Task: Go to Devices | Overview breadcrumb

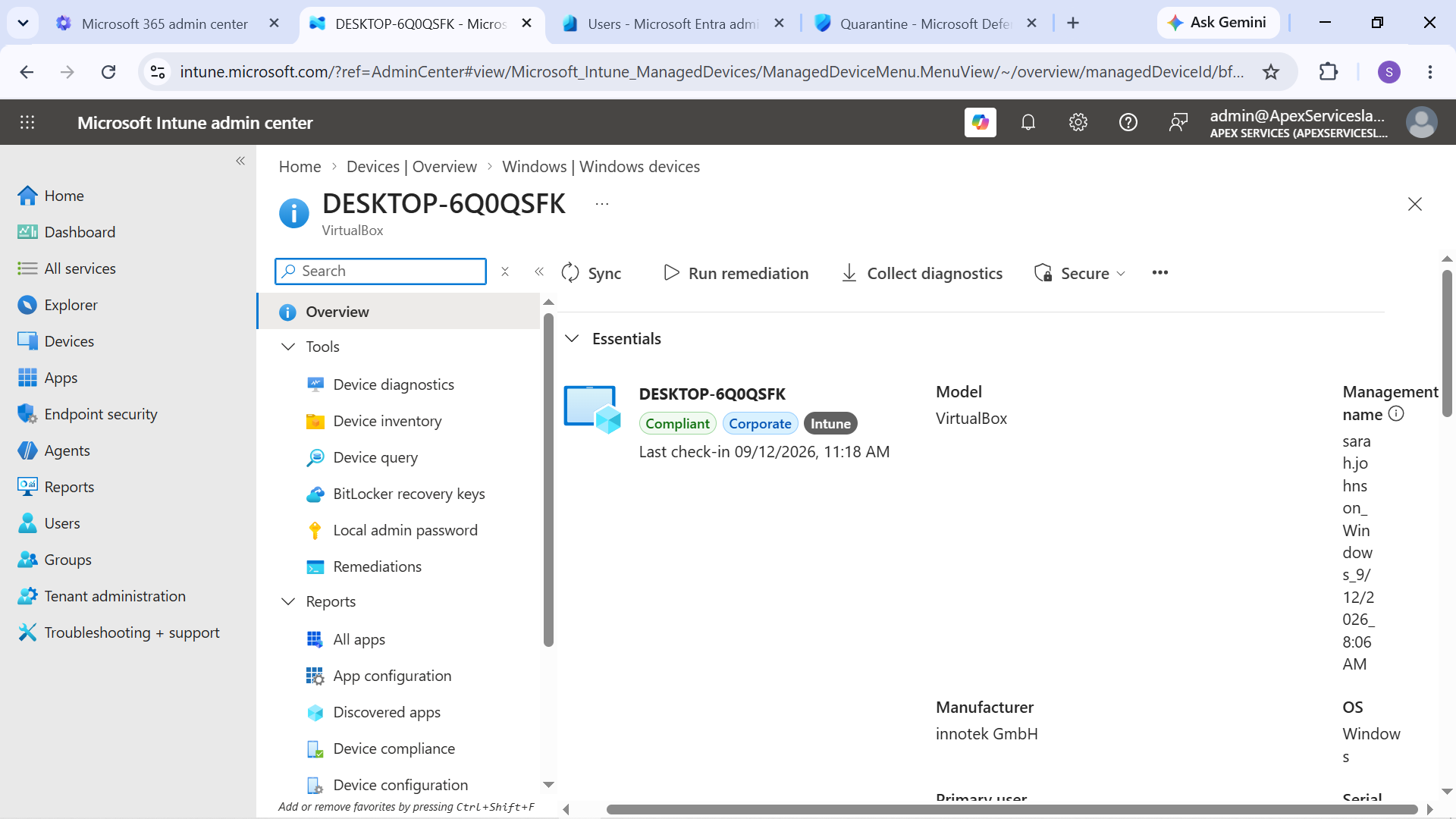Action: coord(412,167)
